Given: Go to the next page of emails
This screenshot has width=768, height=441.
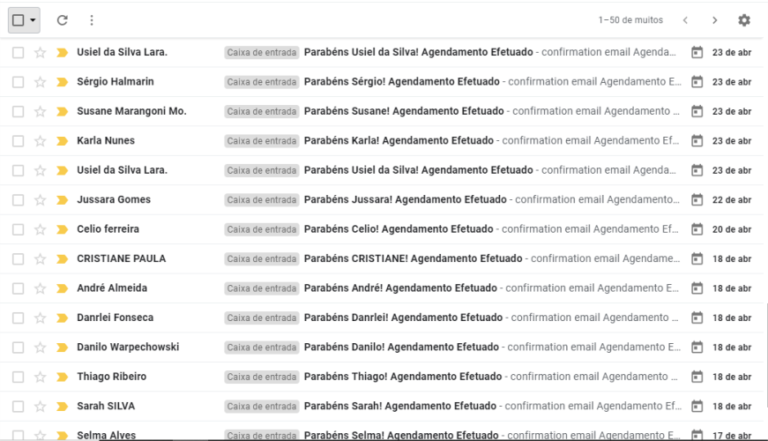Looking at the screenshot, I should point(714,20).
